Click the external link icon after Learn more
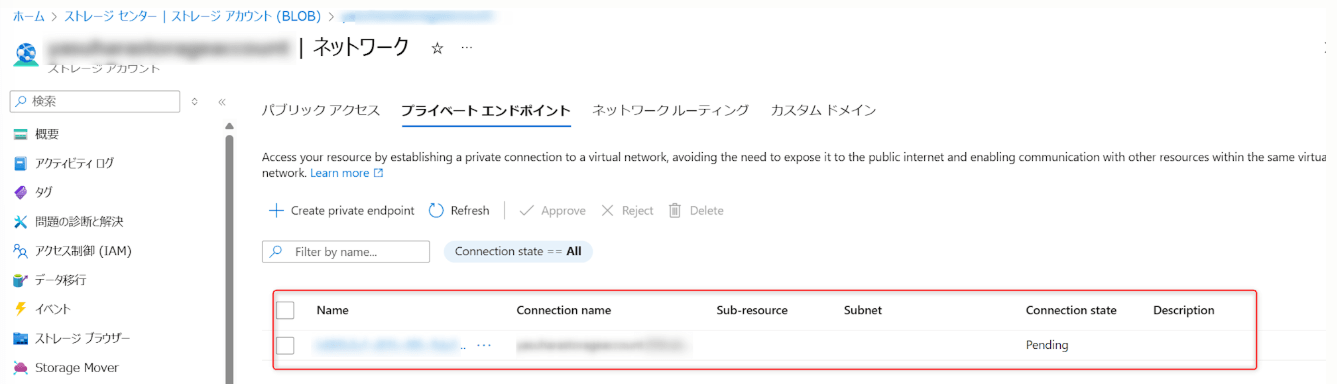1337x384 pixels. click(x=378, y=173)
